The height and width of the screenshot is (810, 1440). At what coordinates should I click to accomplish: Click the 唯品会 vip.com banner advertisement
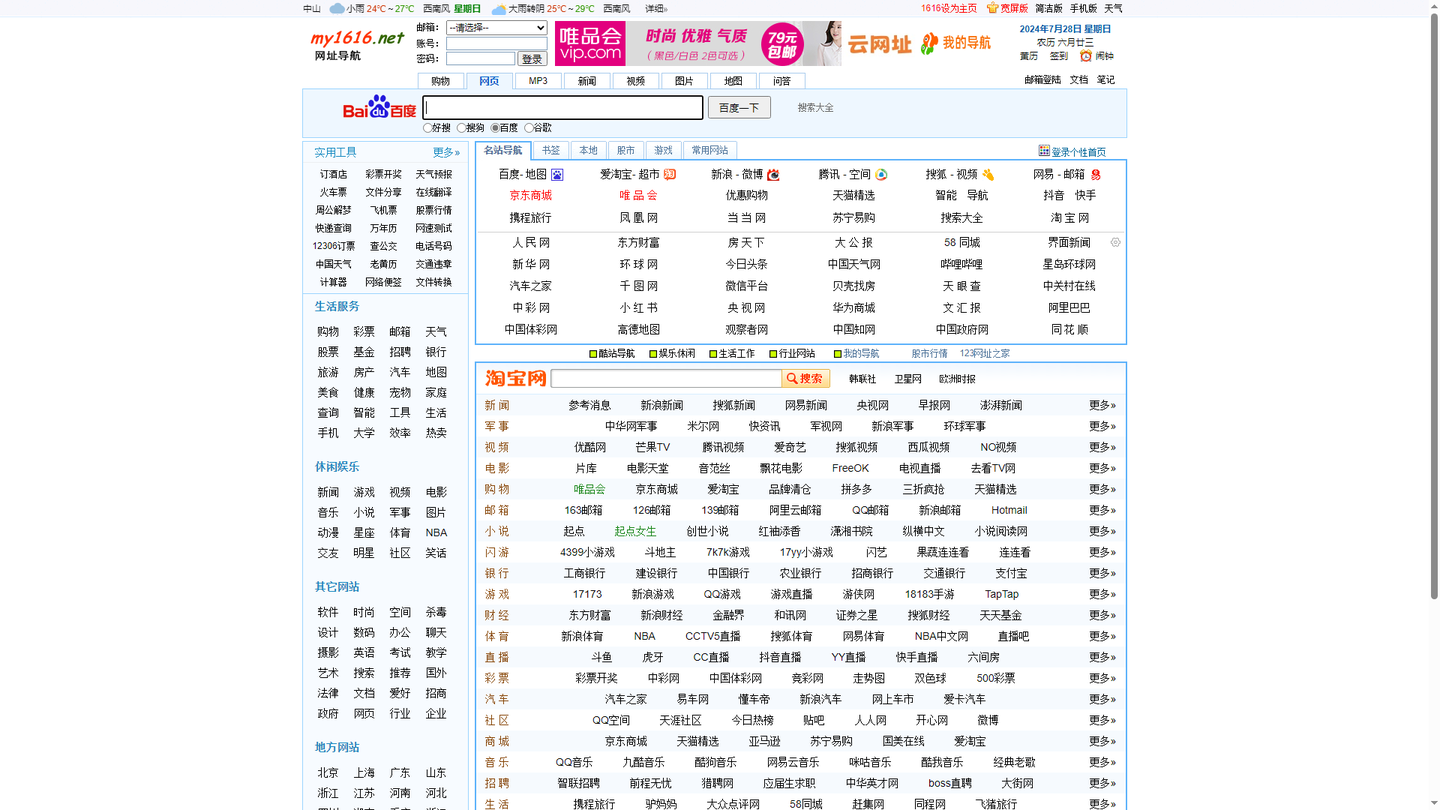(x=698, y=43)
